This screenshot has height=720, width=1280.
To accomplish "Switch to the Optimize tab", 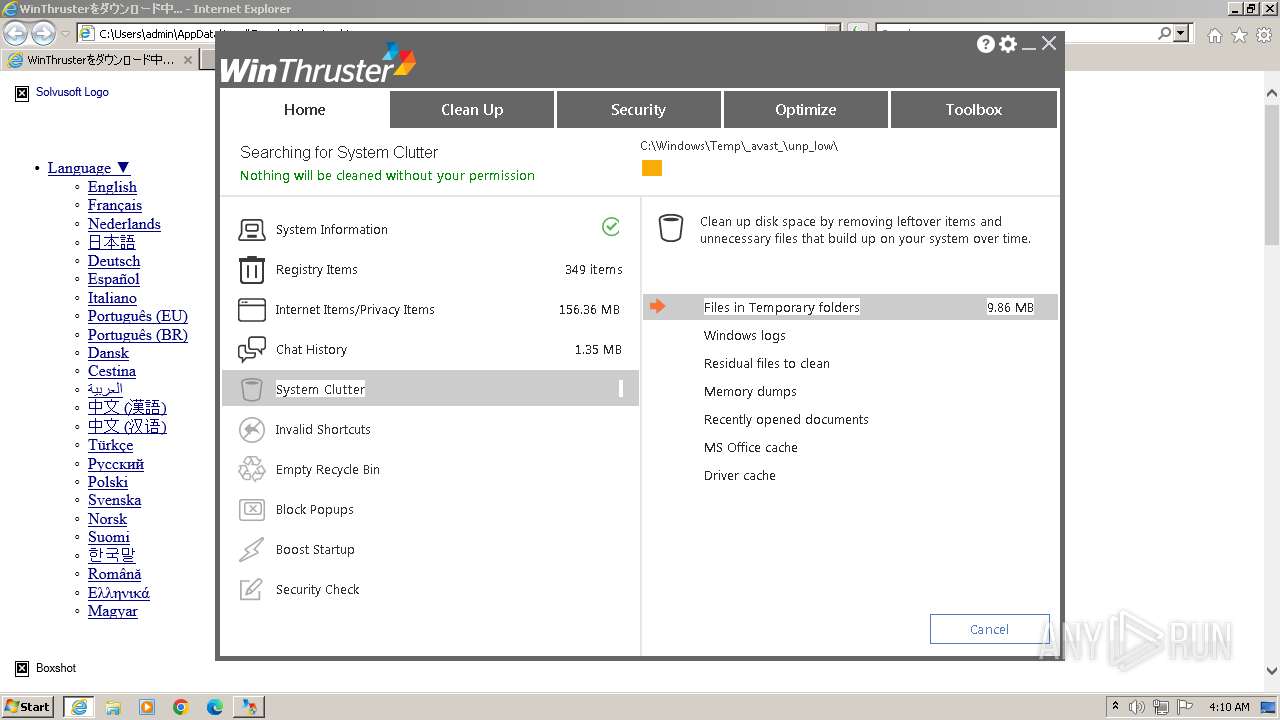I will pos(805,109).
